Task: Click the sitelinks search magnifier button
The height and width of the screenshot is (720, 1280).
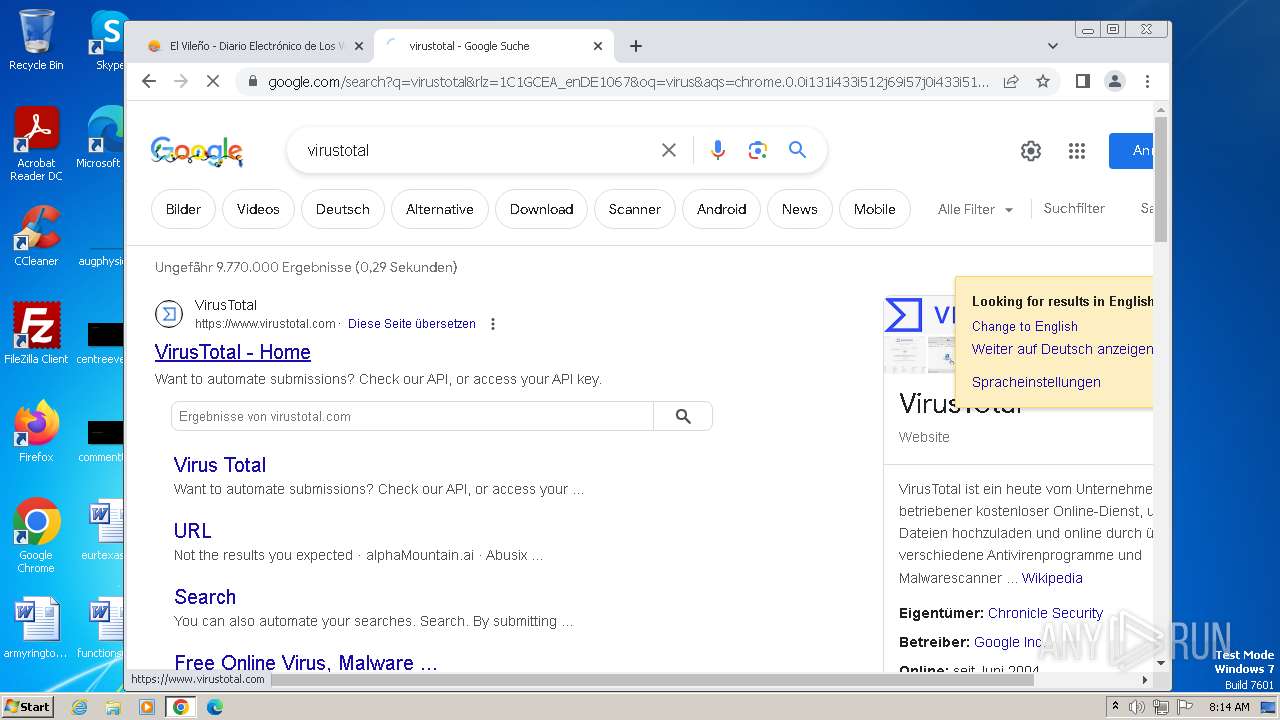Action: 683,416
